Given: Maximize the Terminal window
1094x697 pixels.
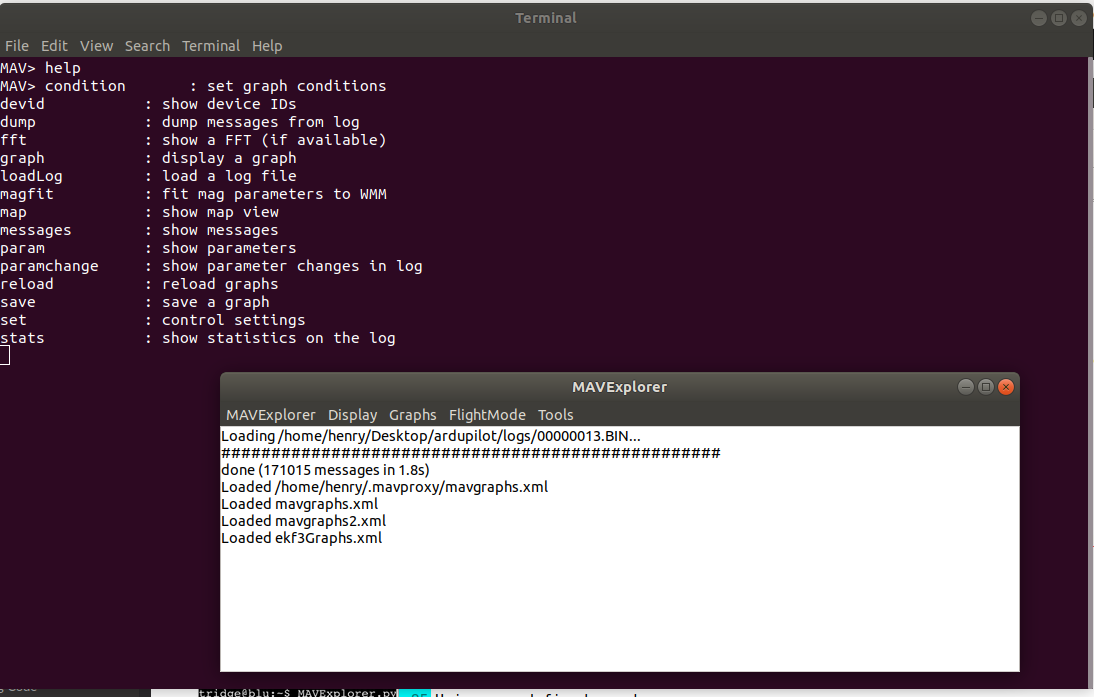Looking at the screenshot, I should tap(1058, 19).
